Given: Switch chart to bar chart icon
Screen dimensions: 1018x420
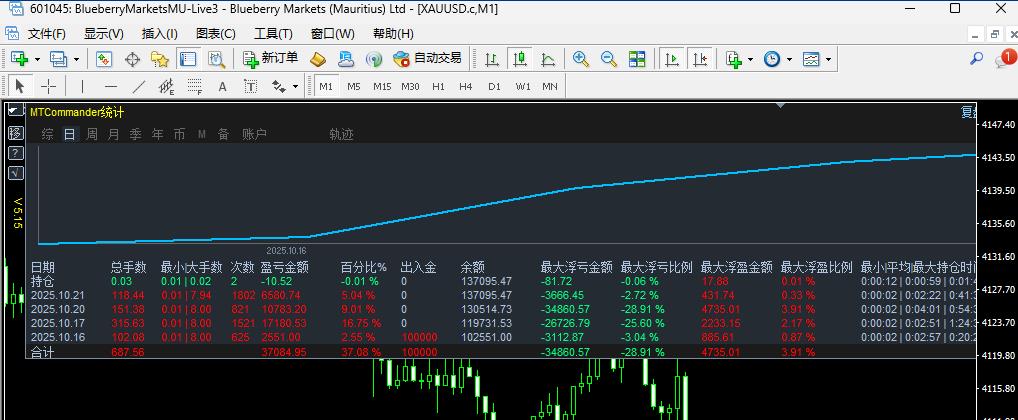Looking at the screenshot, I should coord(492,59).
